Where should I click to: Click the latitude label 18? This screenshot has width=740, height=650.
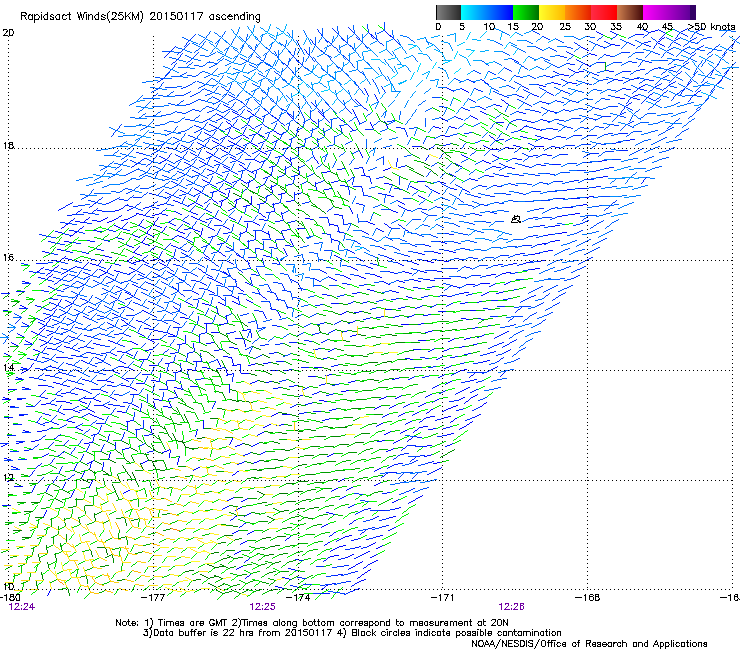pyautogui.click(x=8, y=145)
